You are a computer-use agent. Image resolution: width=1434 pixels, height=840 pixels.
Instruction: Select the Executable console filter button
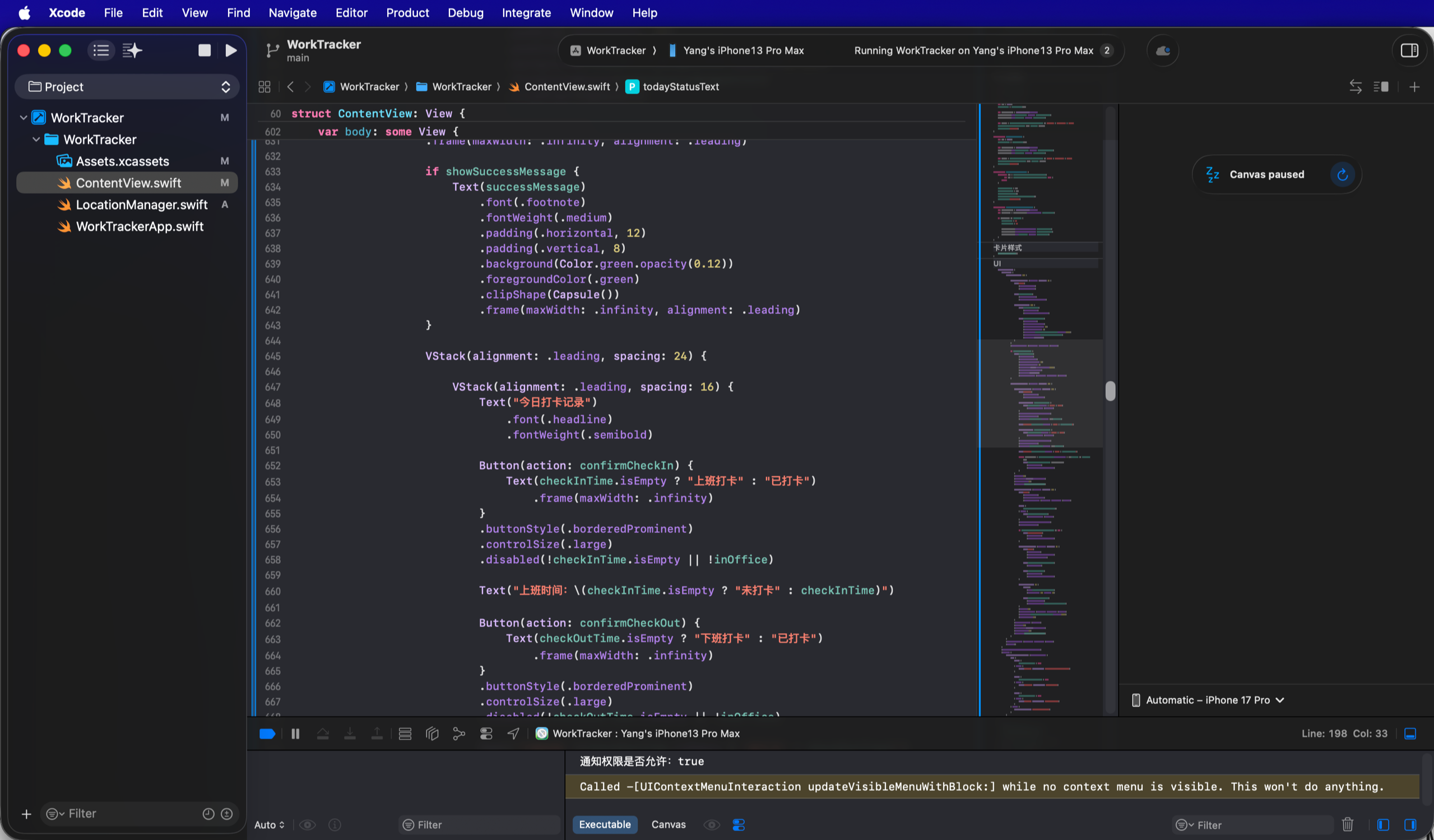coord(604,824)
